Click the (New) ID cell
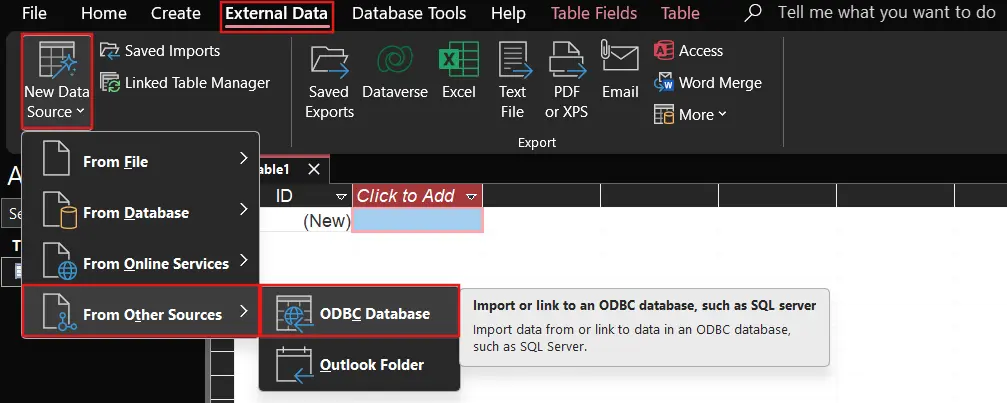 (306, 221)
